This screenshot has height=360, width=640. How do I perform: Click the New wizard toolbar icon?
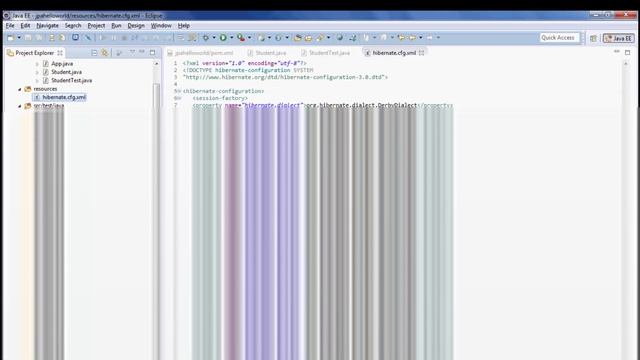(x=11, y=38)
